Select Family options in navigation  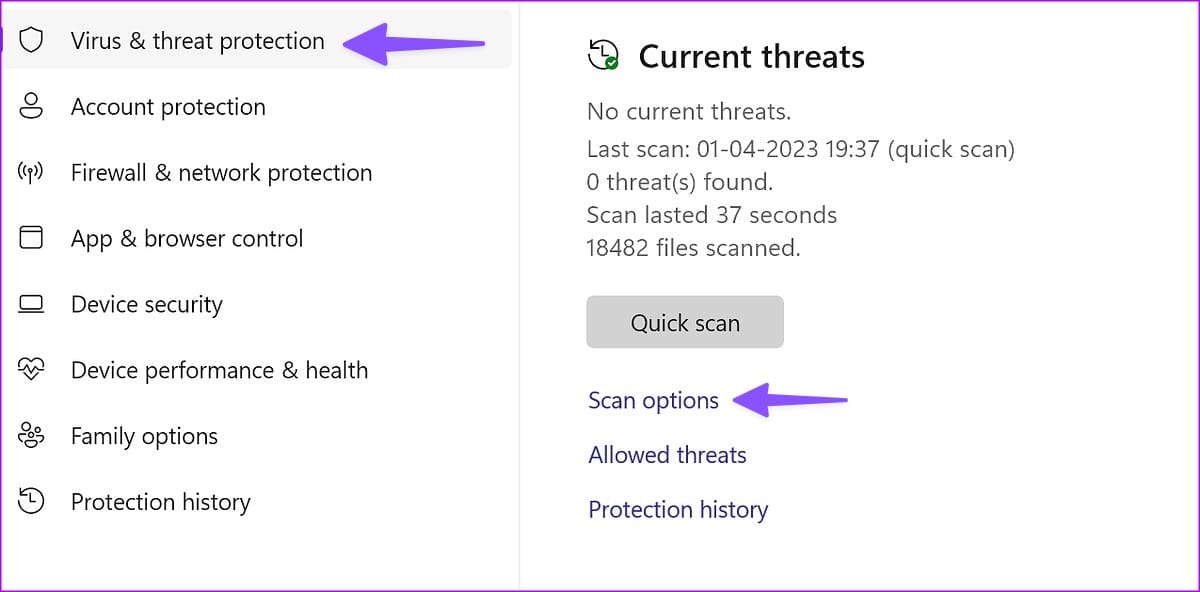click(256, 436)
